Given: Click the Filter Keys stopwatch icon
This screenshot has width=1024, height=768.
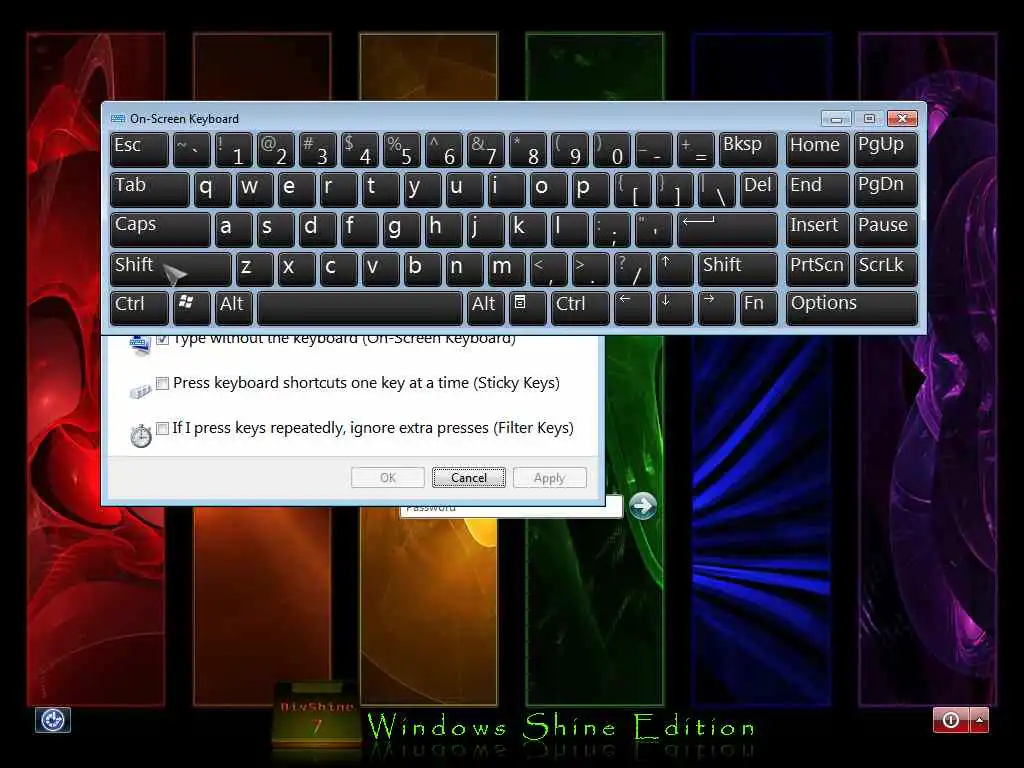Looking at the screenshot, I should tap(140, 436).
